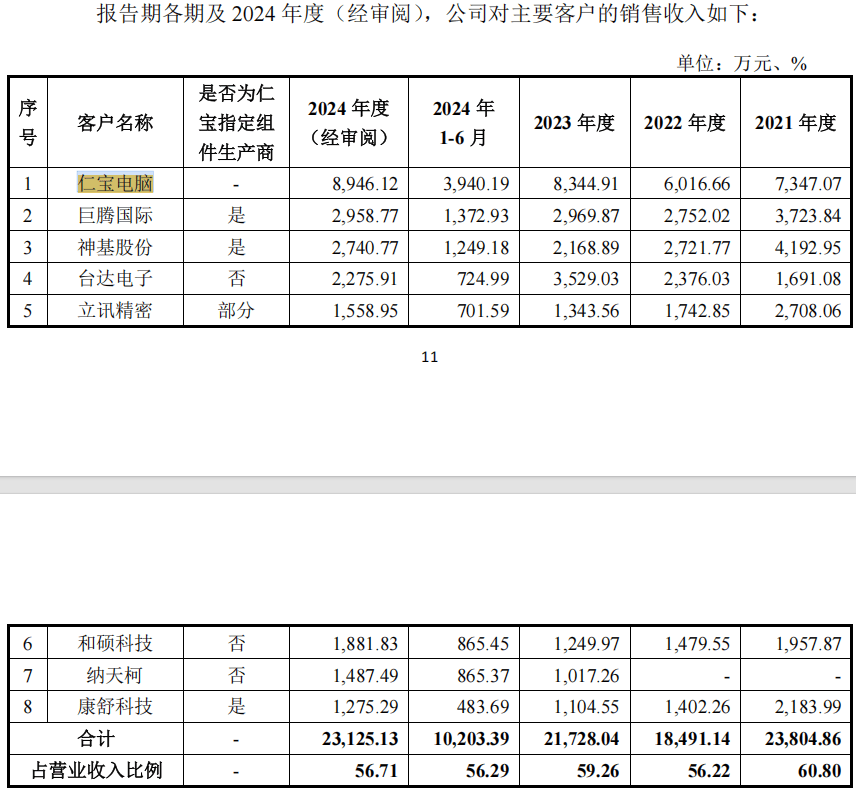The image size is (856, 795).
Task: Click the 单位:万元、% unit label
Action: click(742, 63)
